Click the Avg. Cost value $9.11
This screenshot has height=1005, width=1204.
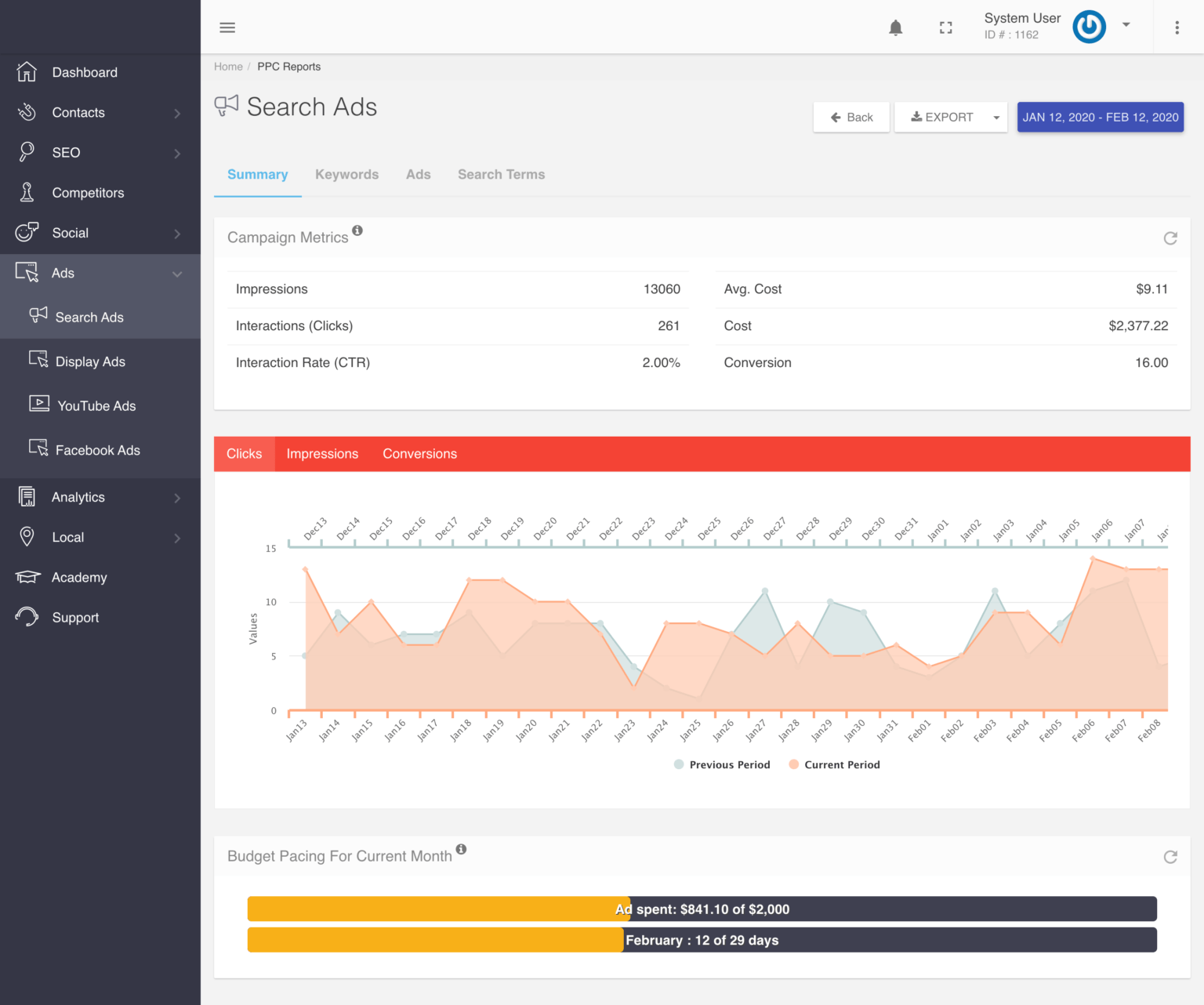tap(1151, 288)
